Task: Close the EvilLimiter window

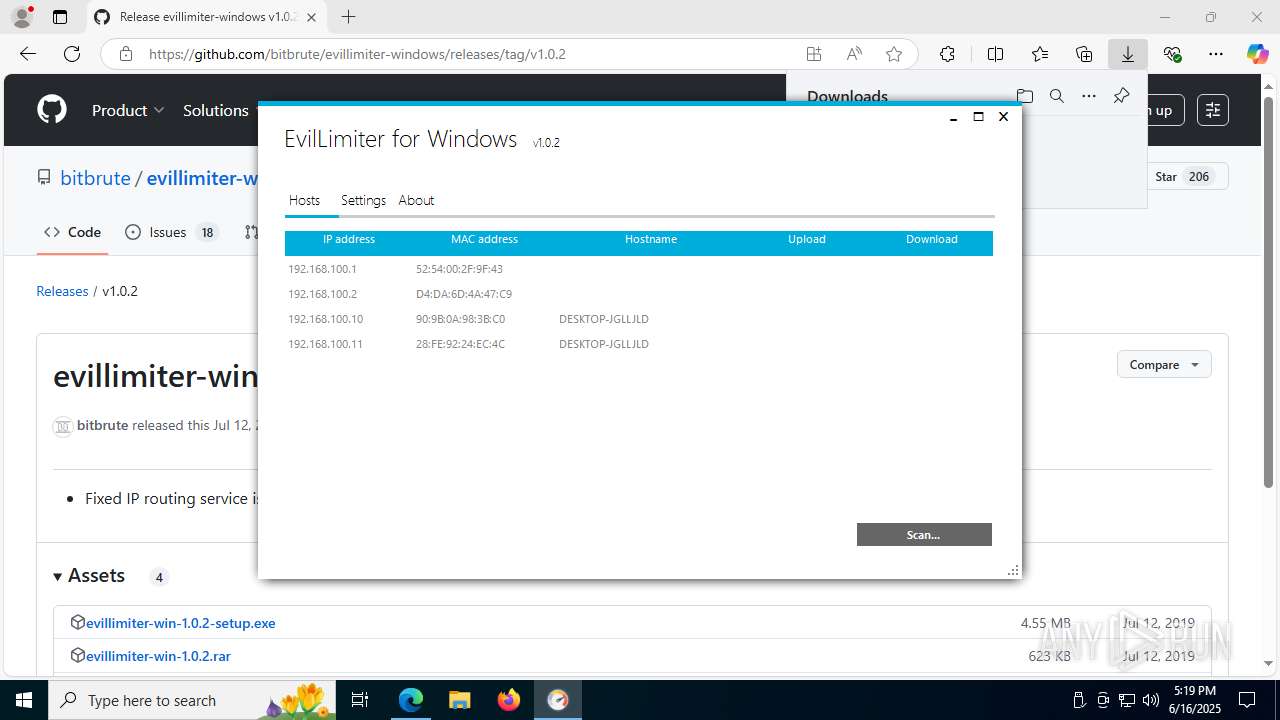Action: [1003, 117]
